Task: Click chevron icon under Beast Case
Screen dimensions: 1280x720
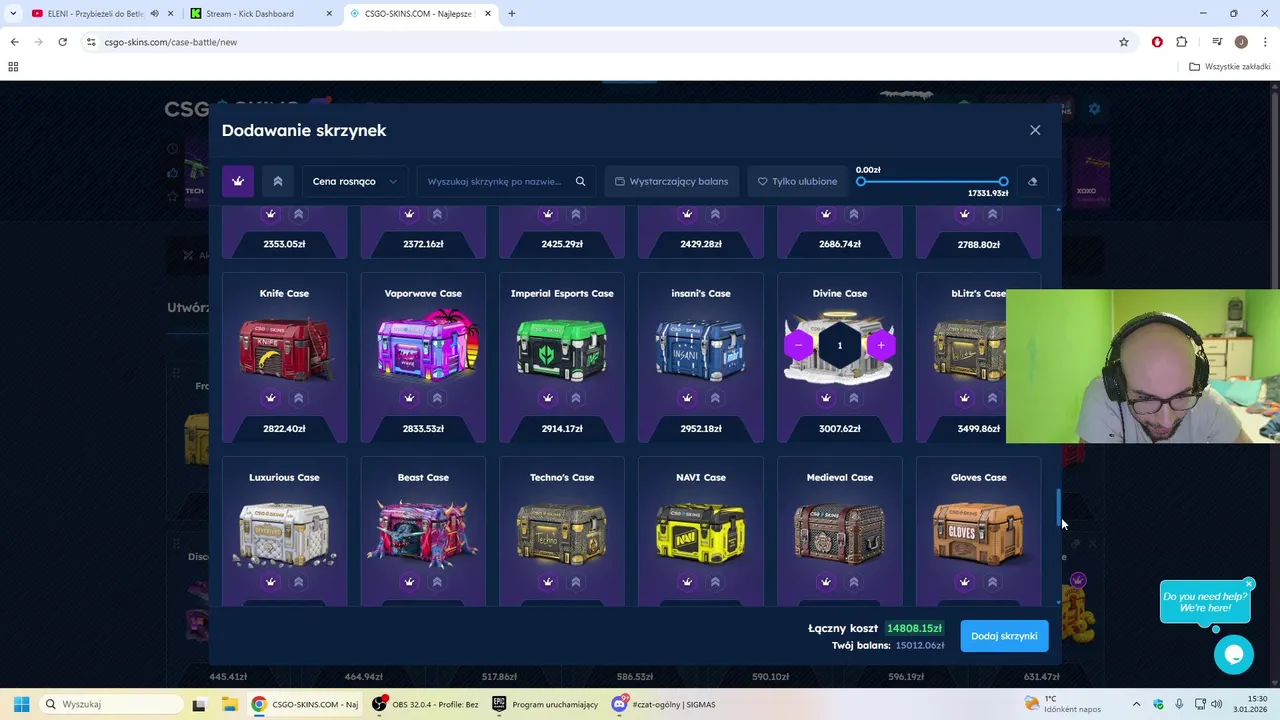Action: (x=437, y=582)
